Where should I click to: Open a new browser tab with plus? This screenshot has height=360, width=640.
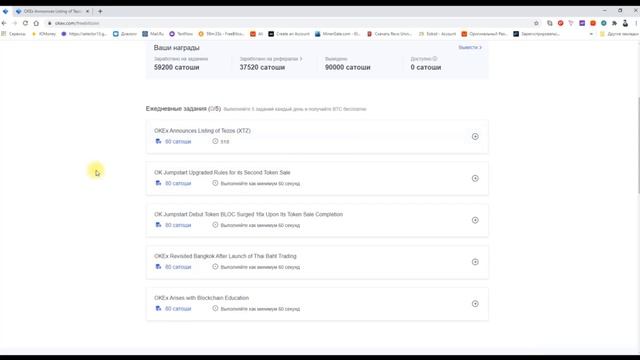click(x=100, y=11)
